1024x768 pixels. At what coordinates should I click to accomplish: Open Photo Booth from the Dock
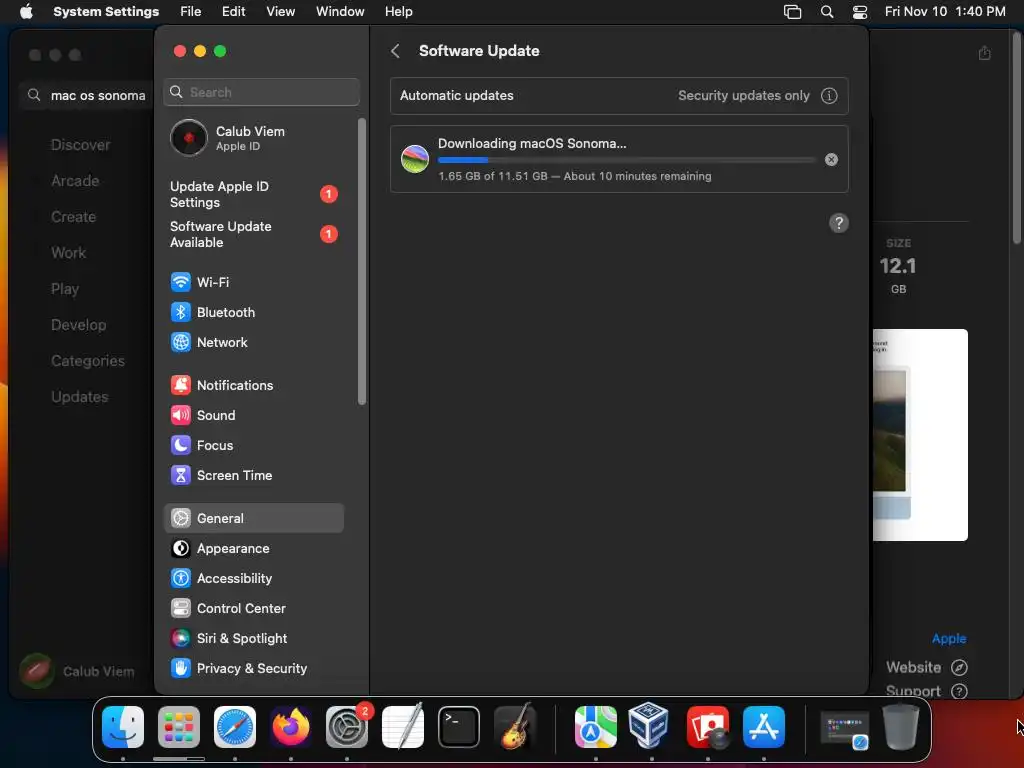point(708,727)
